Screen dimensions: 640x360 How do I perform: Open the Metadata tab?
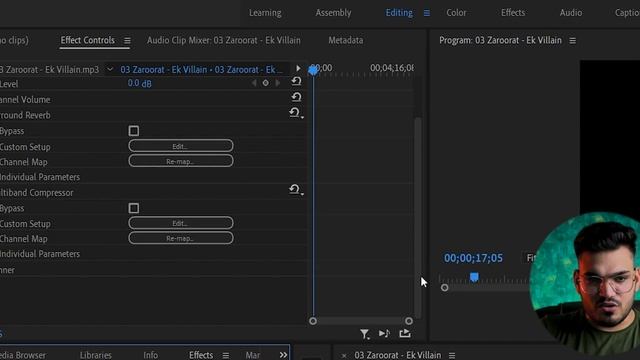point(346,40)
